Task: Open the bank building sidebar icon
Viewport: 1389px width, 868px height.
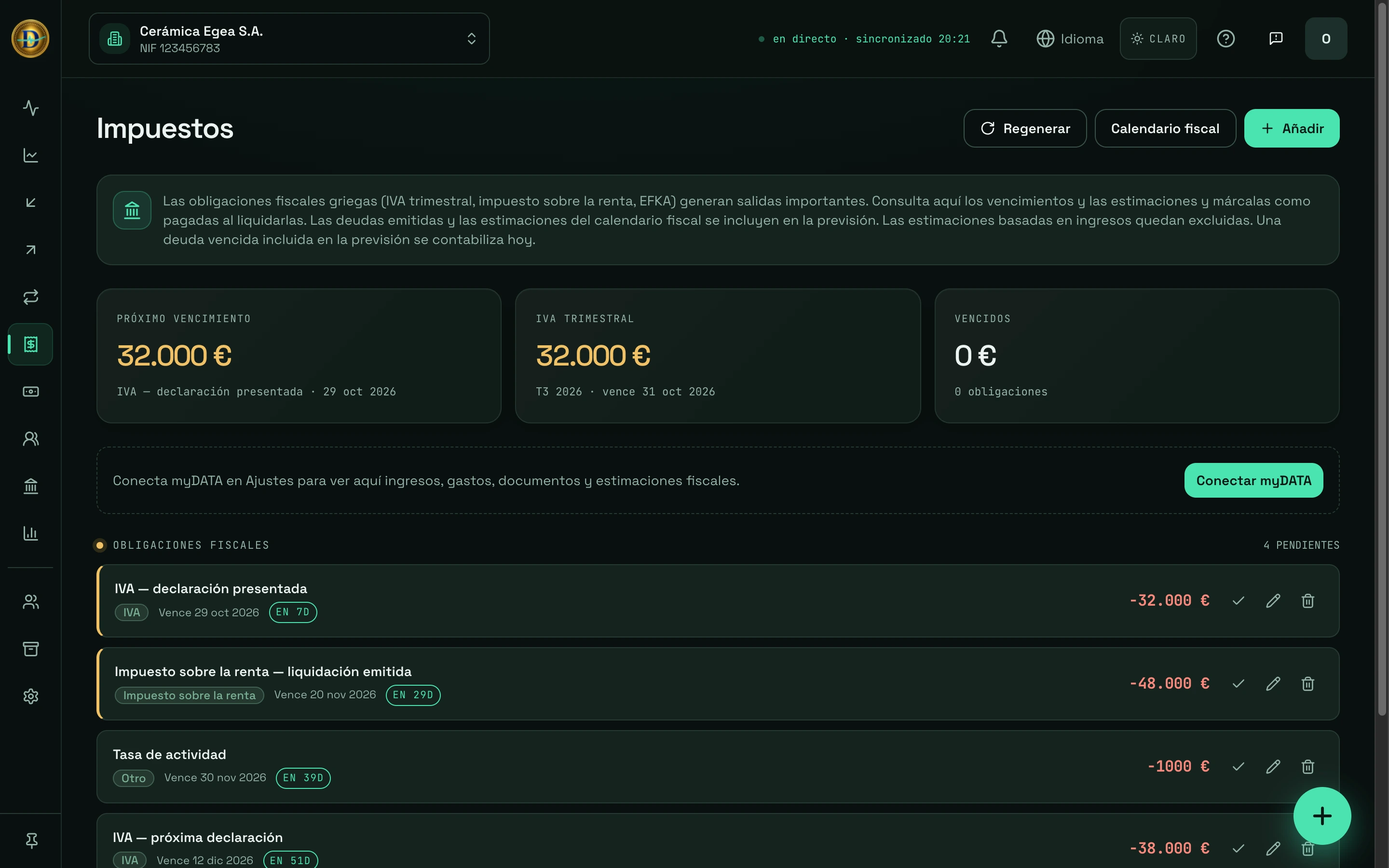Action: coord(30,486)
